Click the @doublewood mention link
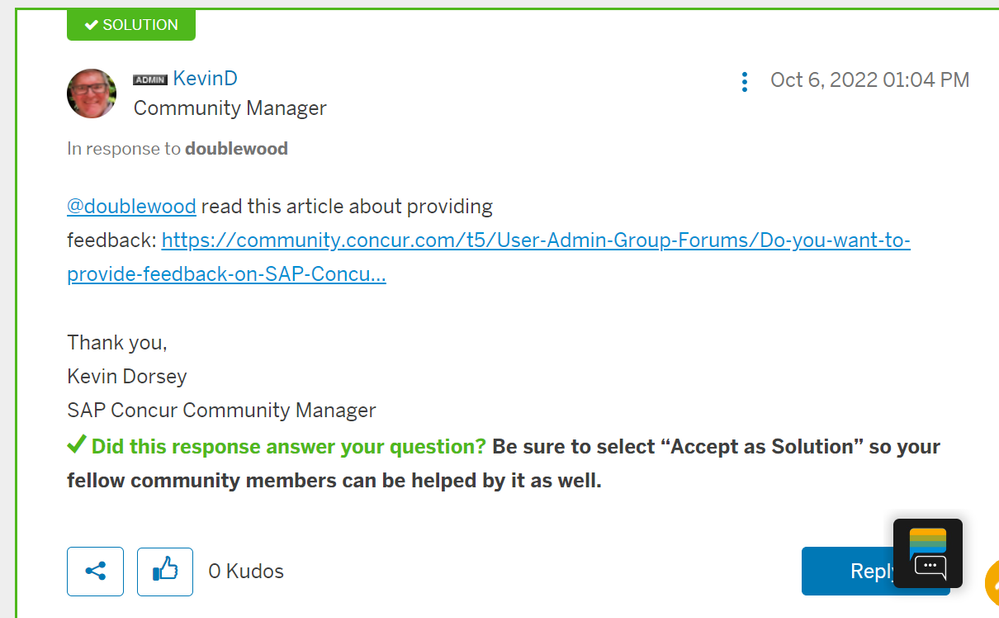 coord(131,206)
